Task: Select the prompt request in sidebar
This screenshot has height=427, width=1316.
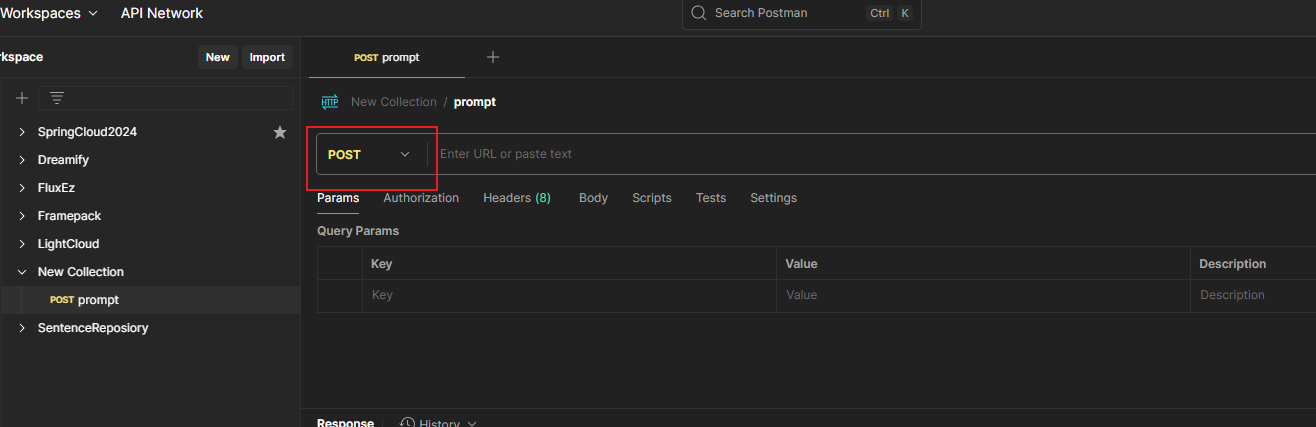Action: pyautogui.click(x=97, y=300)
